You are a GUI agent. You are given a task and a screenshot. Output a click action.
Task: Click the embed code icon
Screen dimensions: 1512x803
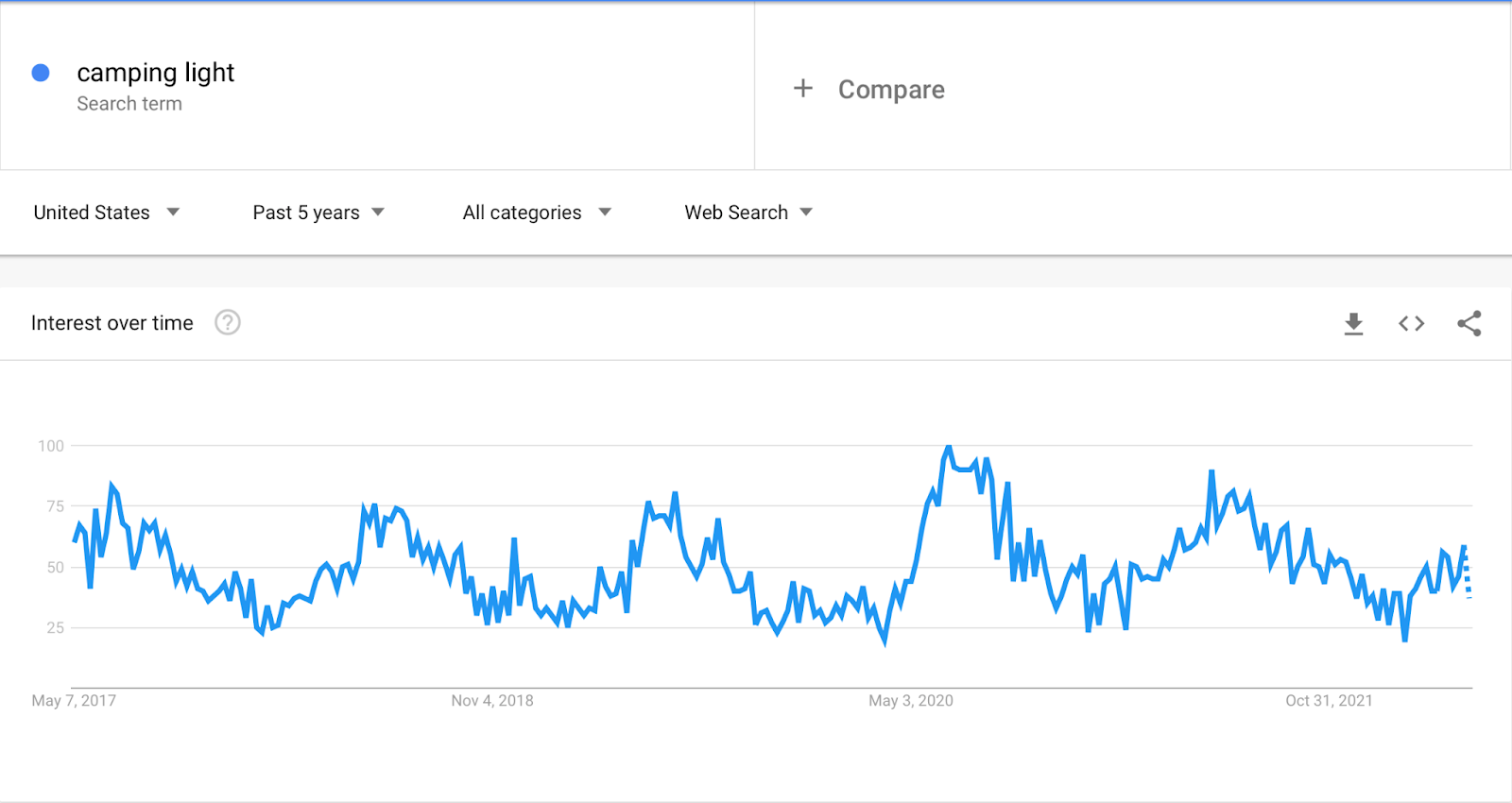click(1411, 324)
